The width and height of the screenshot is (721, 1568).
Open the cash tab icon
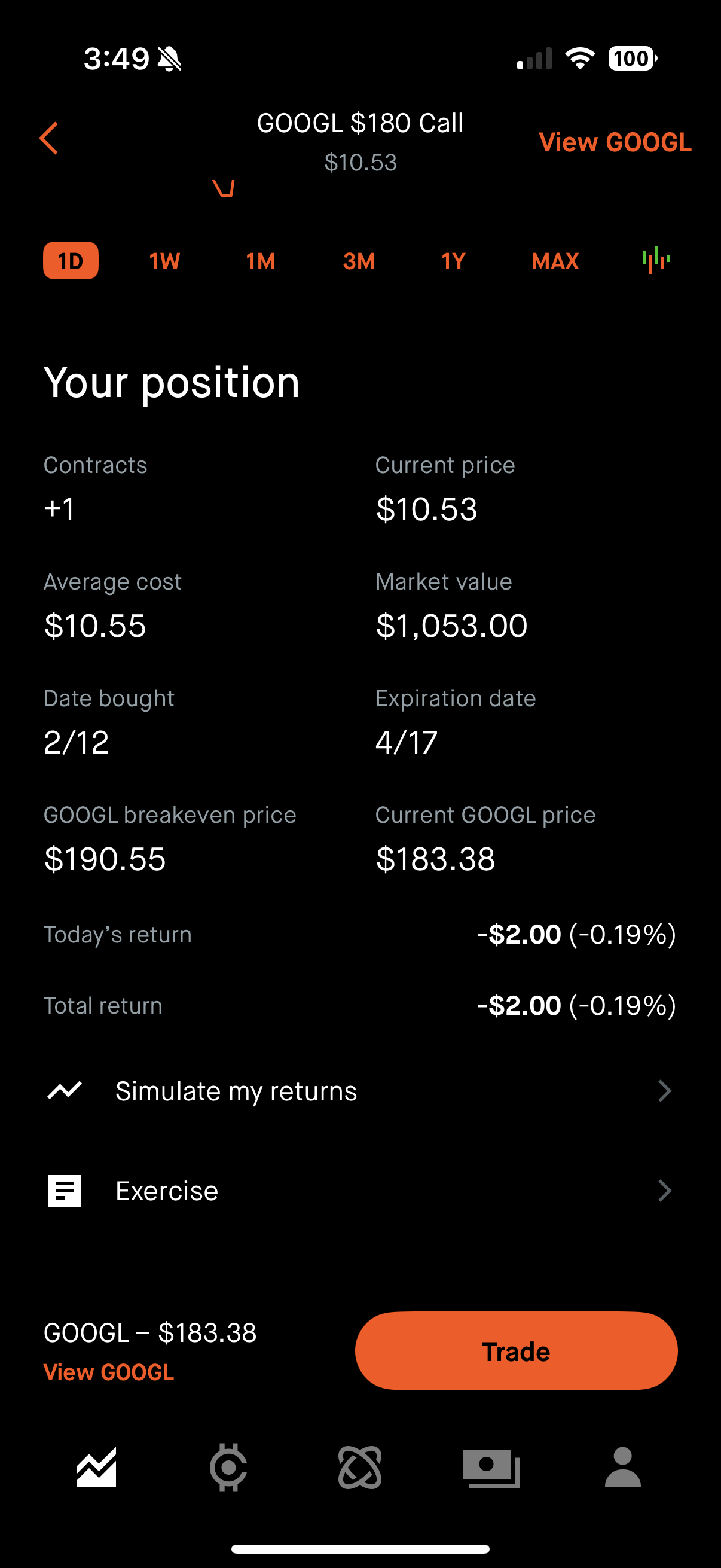pos(491,1468)
